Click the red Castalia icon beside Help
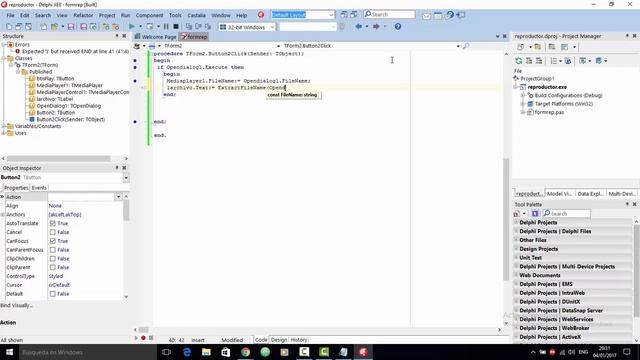Screen dimensions: 640x360 pyautogui.click(x=261, y=15)
